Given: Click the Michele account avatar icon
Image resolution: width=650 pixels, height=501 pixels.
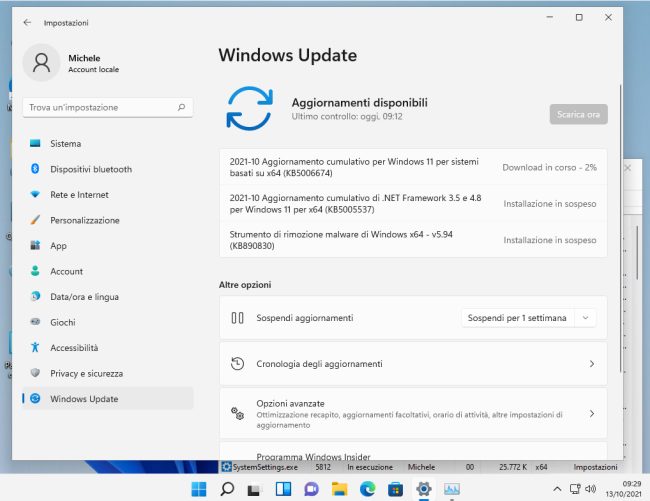Looking at the screenshot, I should (42, 63).
